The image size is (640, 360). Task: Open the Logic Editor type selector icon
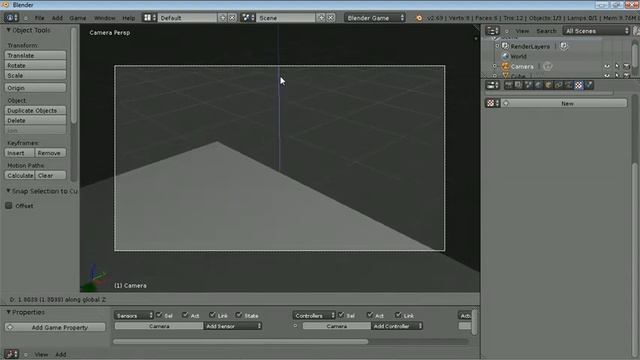[x=11, y=354]
